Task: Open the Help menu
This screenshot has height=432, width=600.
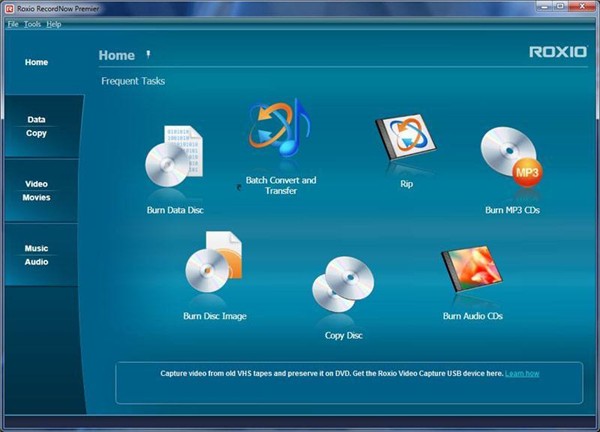Action: click(54, 24)
